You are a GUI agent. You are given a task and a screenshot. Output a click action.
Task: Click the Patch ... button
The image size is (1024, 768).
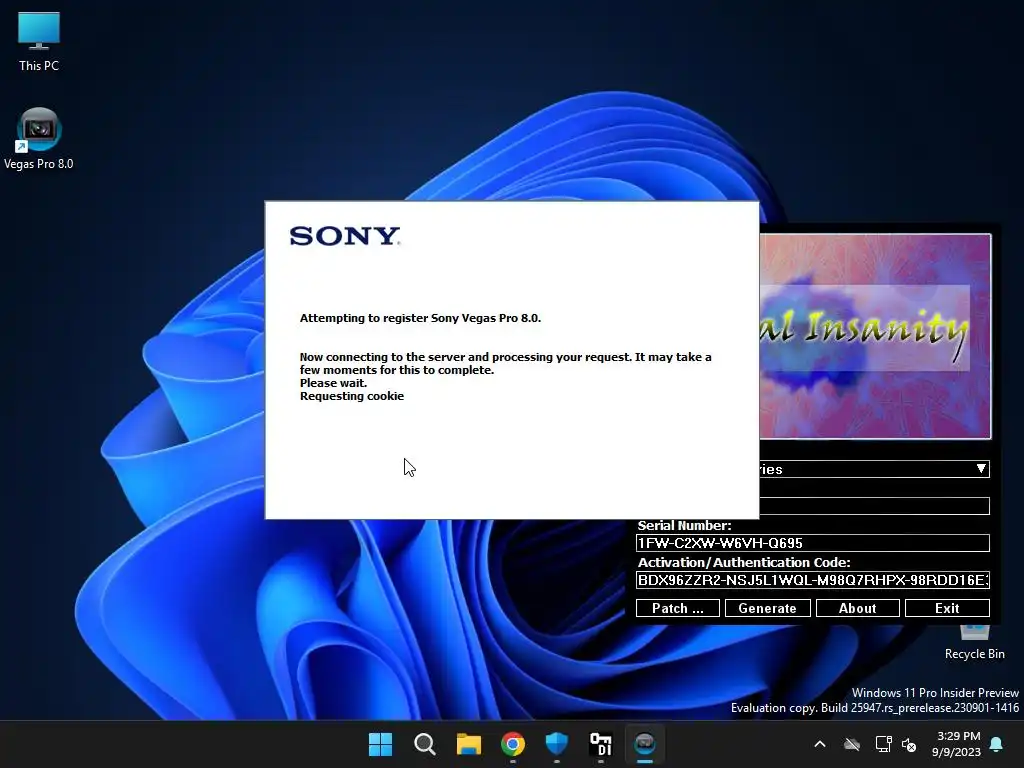(677, 608)
